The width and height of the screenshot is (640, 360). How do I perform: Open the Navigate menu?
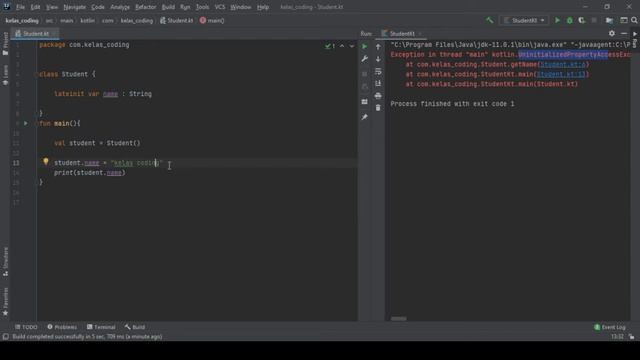[x=75, y=7]
